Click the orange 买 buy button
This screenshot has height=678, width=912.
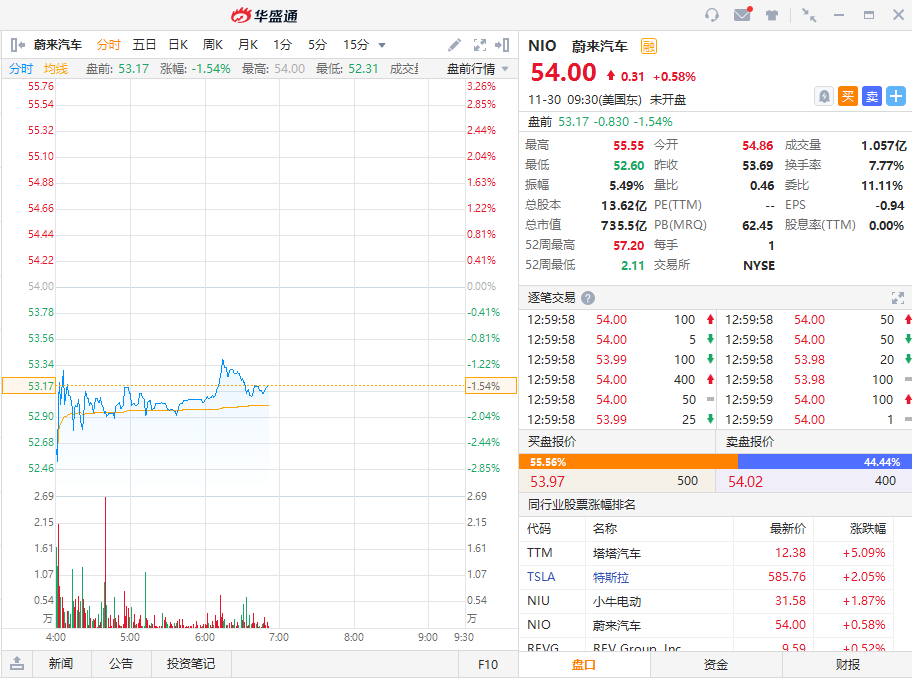pos(848,96)
